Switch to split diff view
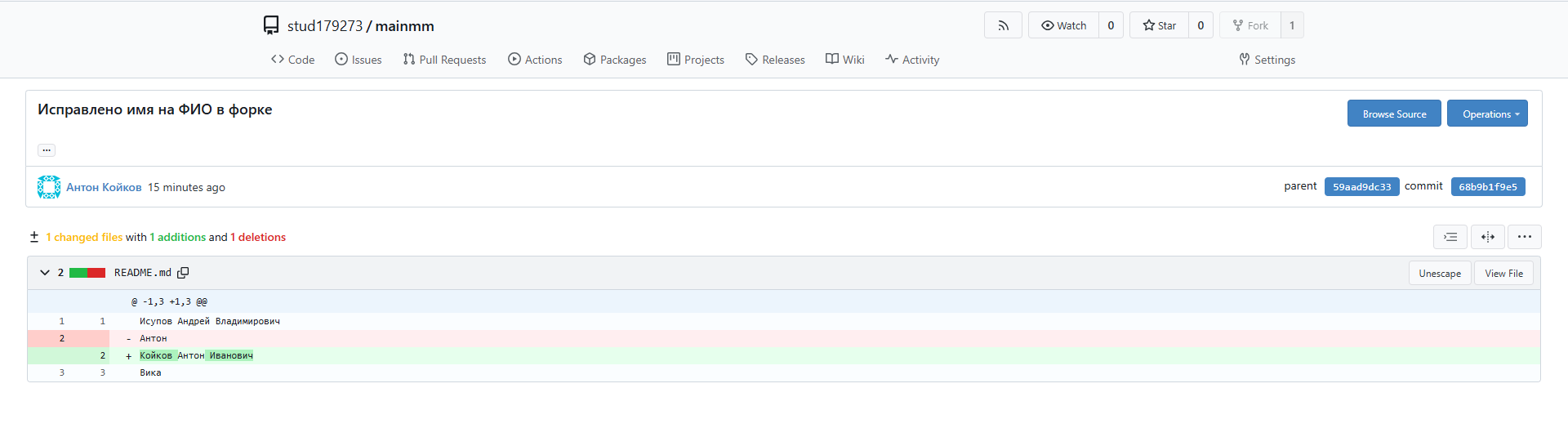 click(1487, 237)
